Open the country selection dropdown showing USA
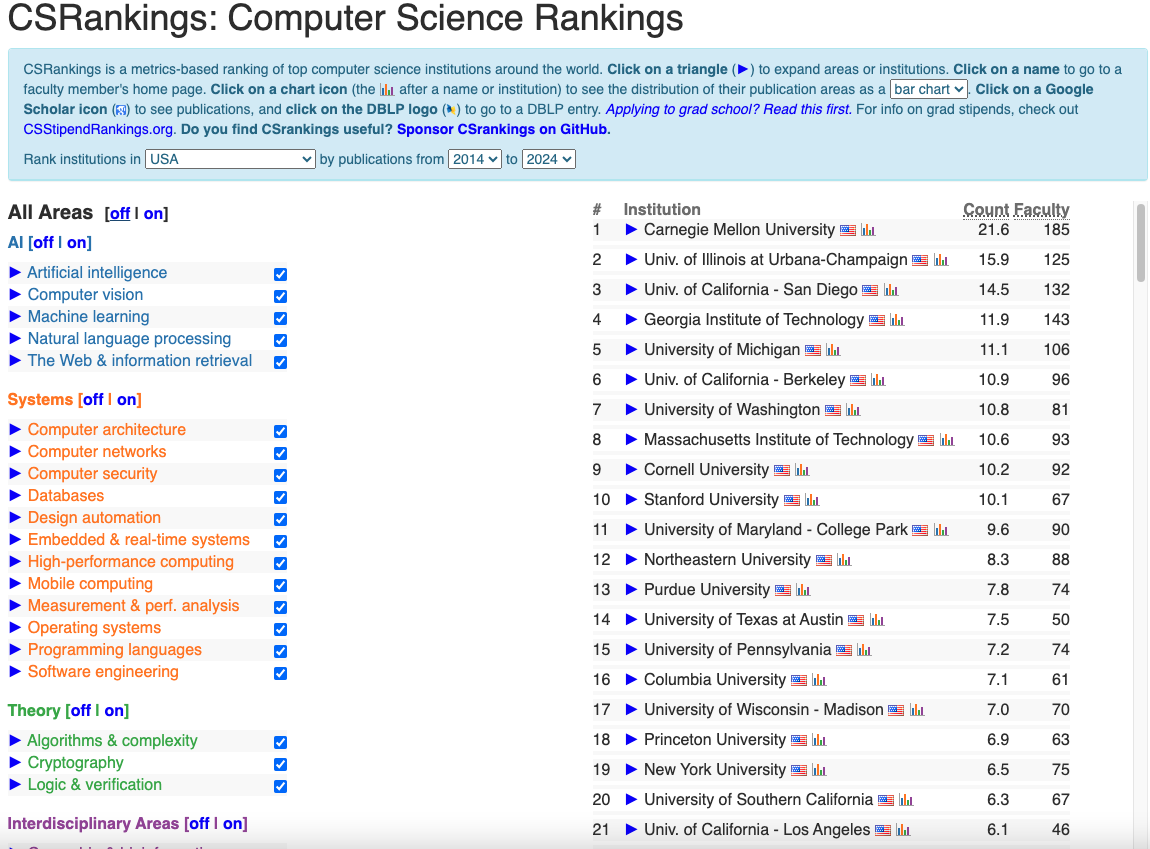Viewport: 1150px width, 849px height. 229,158
